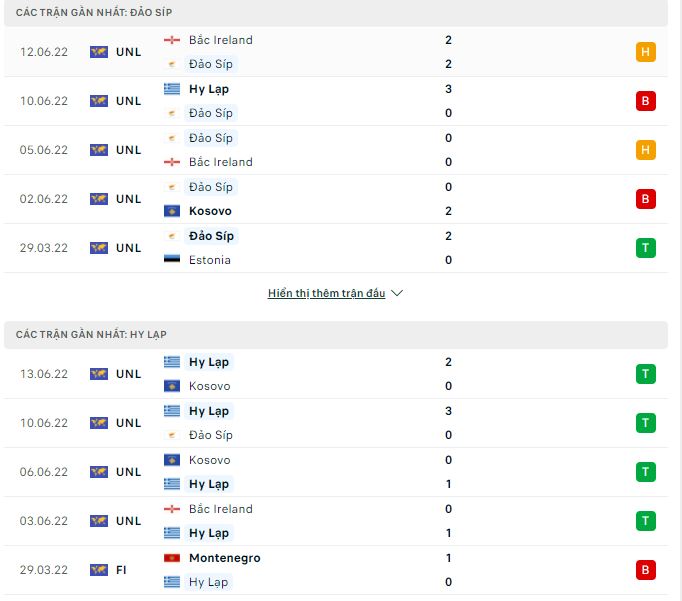The width and height of the screenshot is (682, 601).
Task: Open the 05.06.22 Đảo Síp match row date
Action: coord(44,150)
